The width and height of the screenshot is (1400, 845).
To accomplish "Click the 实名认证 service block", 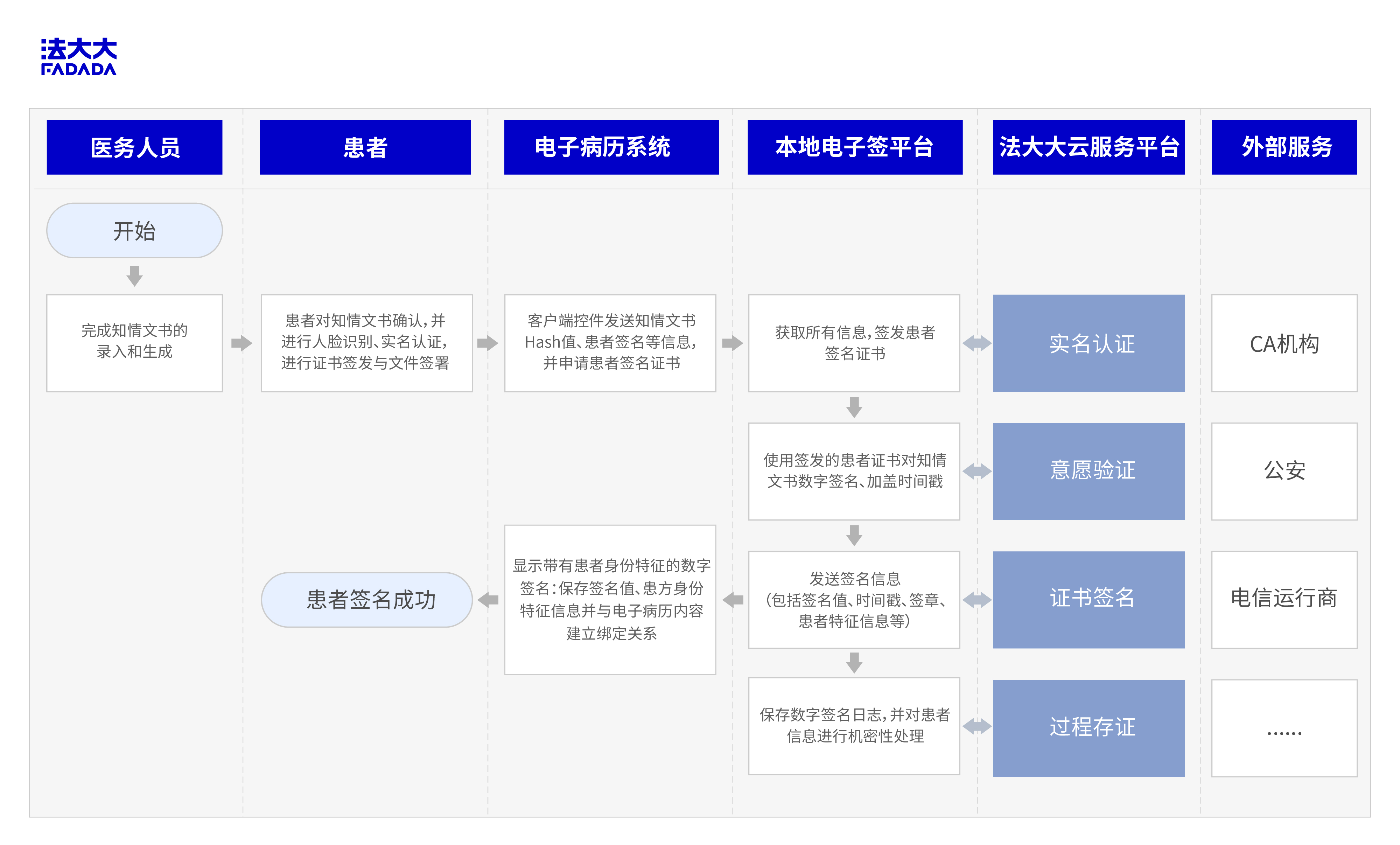I will (x=1088, y=343).
